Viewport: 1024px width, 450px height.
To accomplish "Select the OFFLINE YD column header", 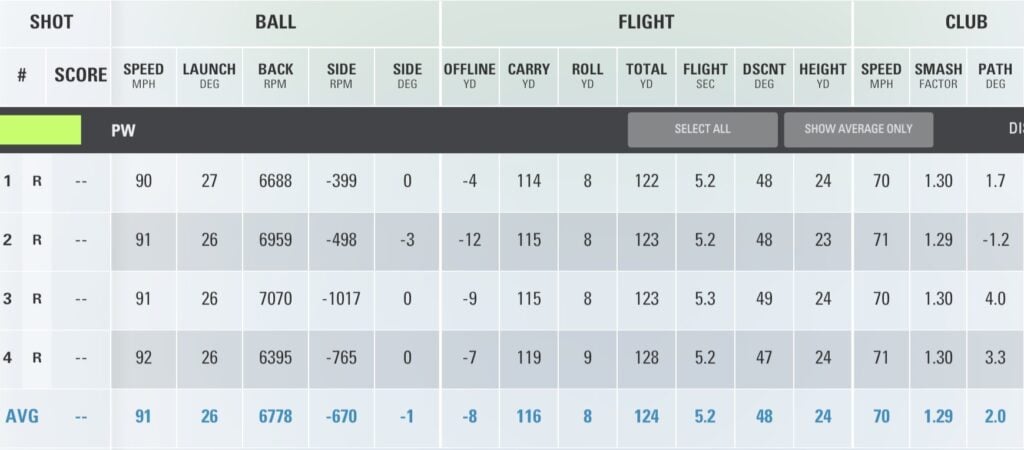I will [x=470, y=76].
